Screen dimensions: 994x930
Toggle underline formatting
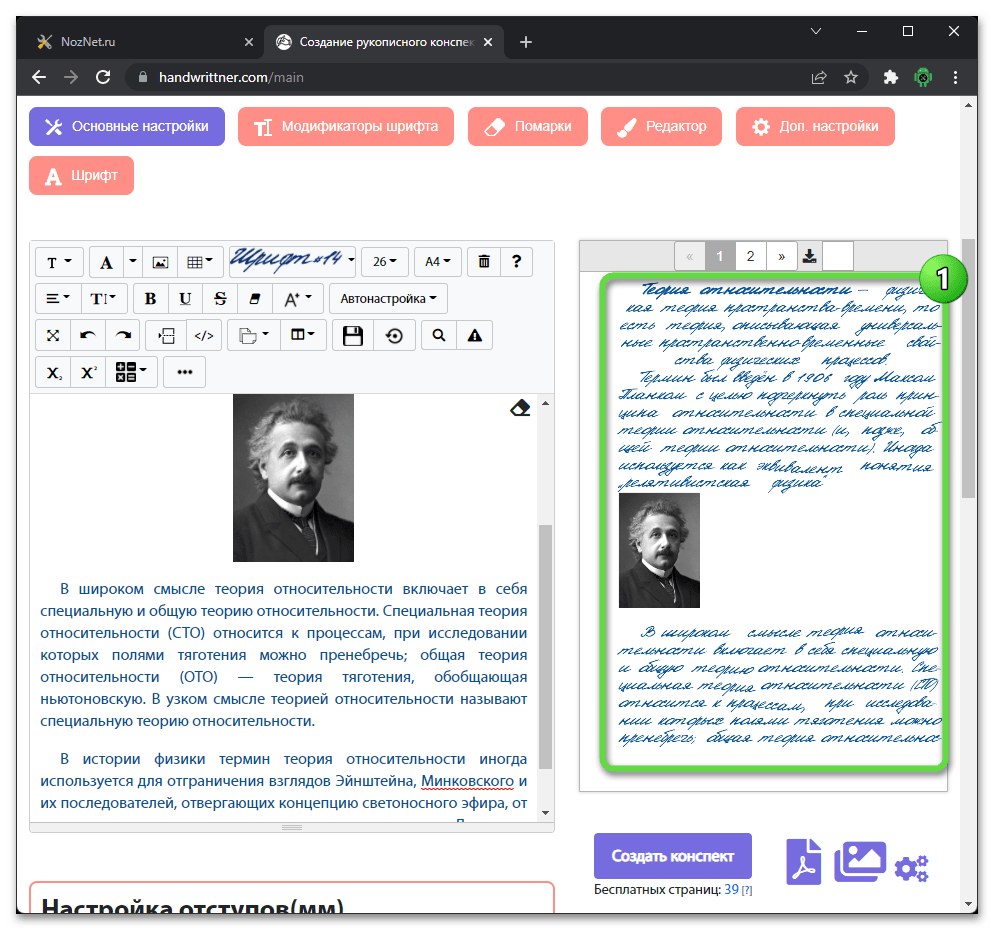[185, 298]
